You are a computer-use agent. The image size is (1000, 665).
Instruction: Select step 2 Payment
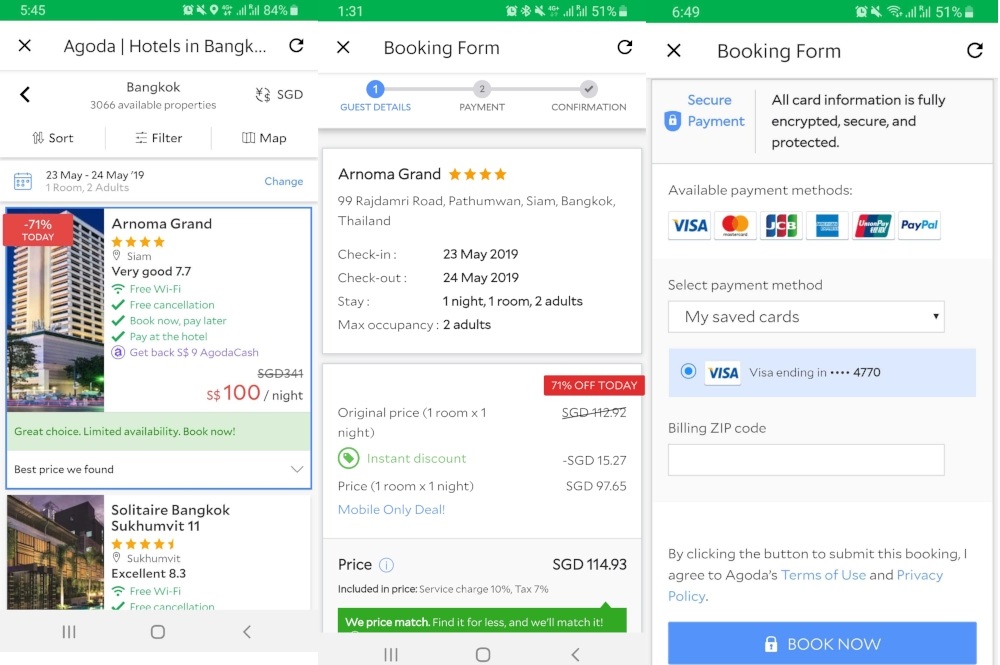coord(482,96)
